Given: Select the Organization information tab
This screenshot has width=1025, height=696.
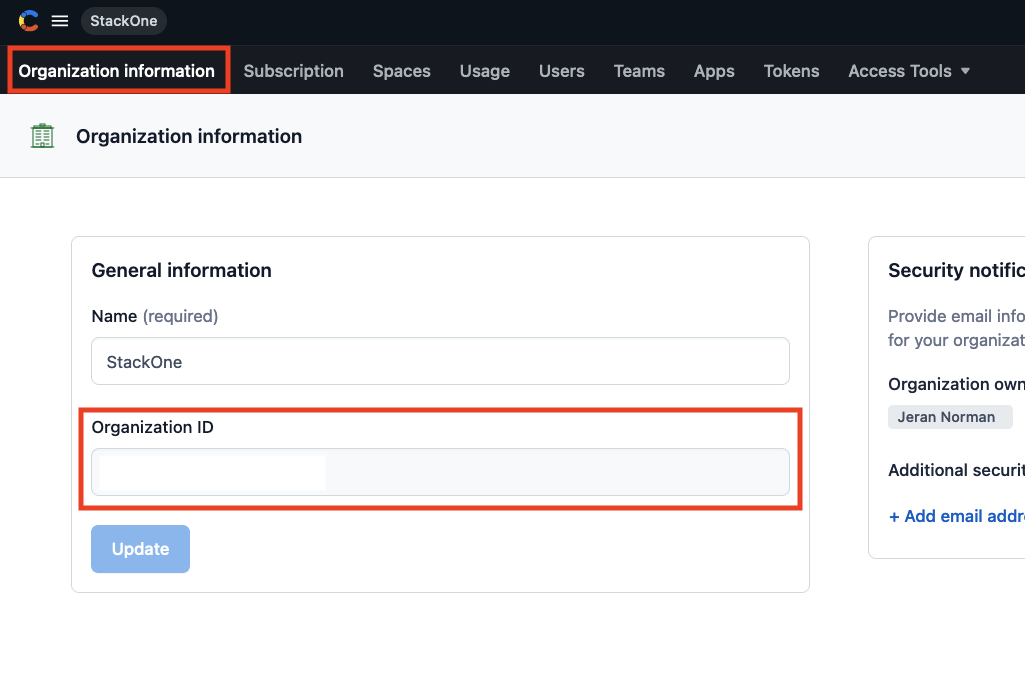Looking at the screenshot, I should tap(117, 70).
